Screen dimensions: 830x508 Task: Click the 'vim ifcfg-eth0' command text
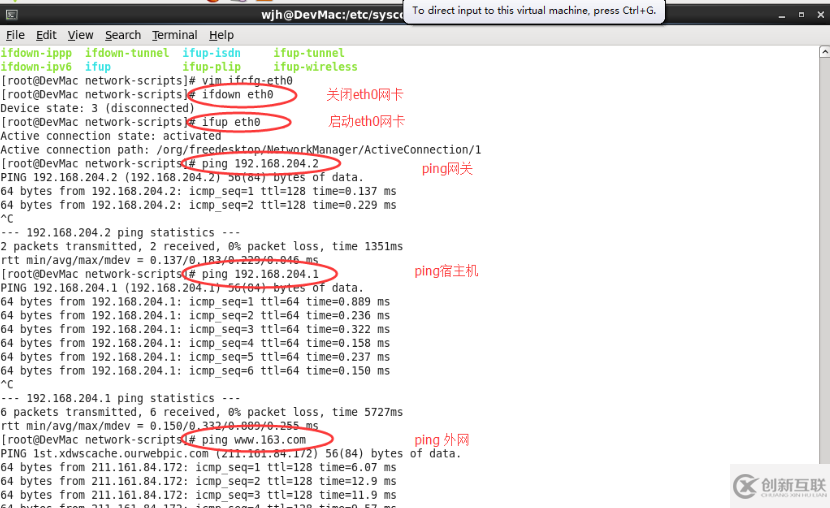pyautogui.click(x=247, y=80)
